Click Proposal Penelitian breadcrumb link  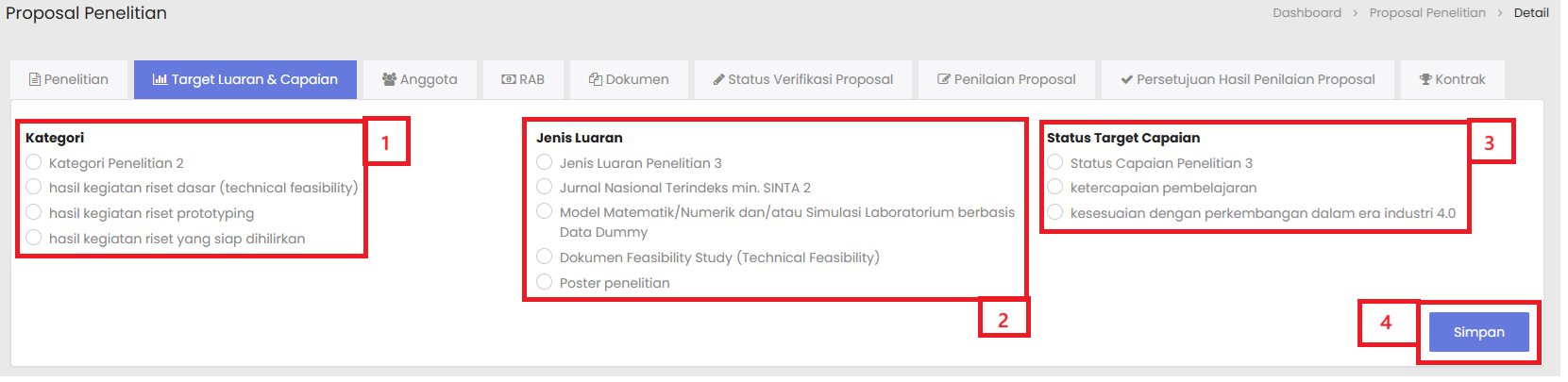coord(1427,12)
